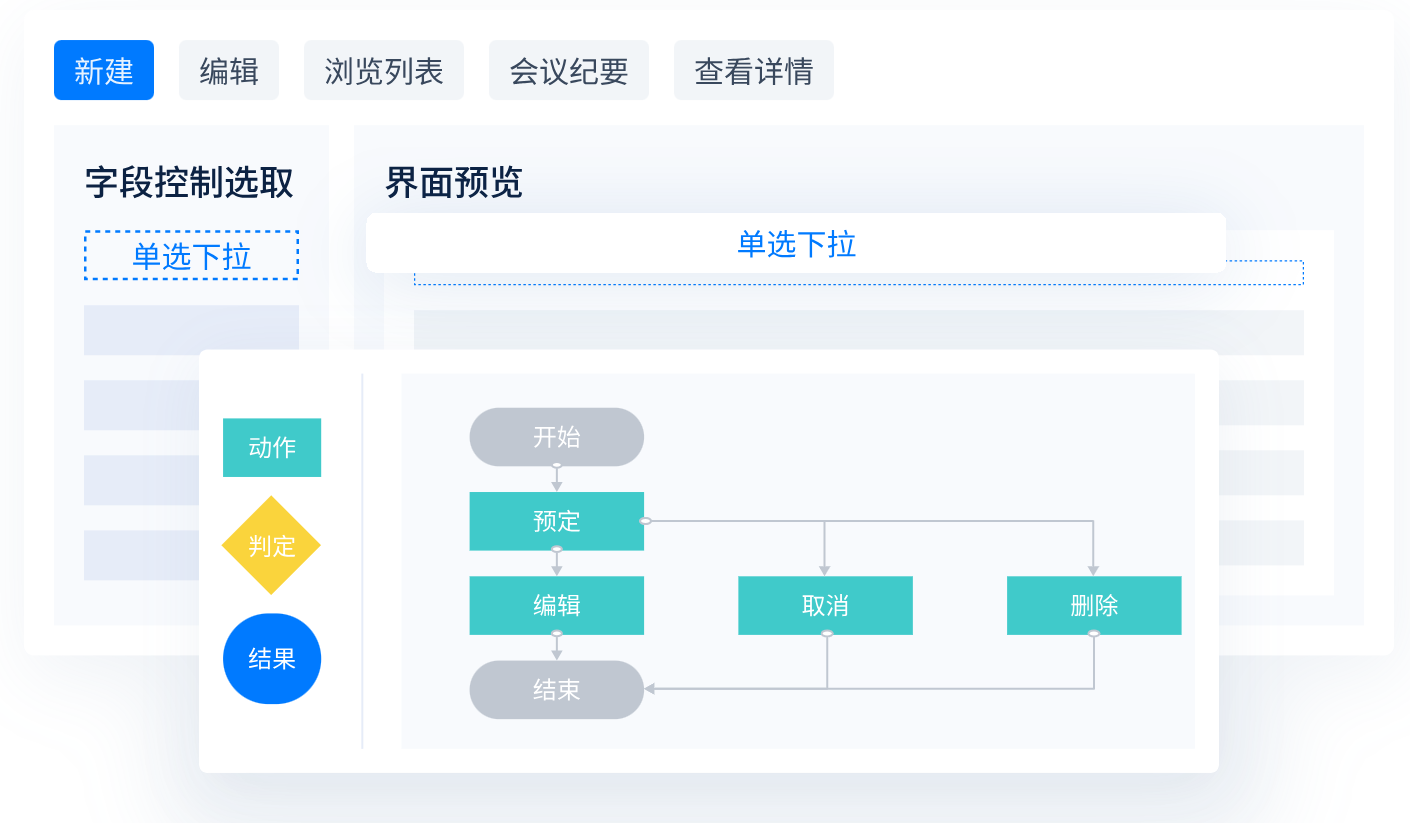This screenshot has height=831, width=1410.
Task: Select the 取消 flowchart node
Action: coord(825,605)
